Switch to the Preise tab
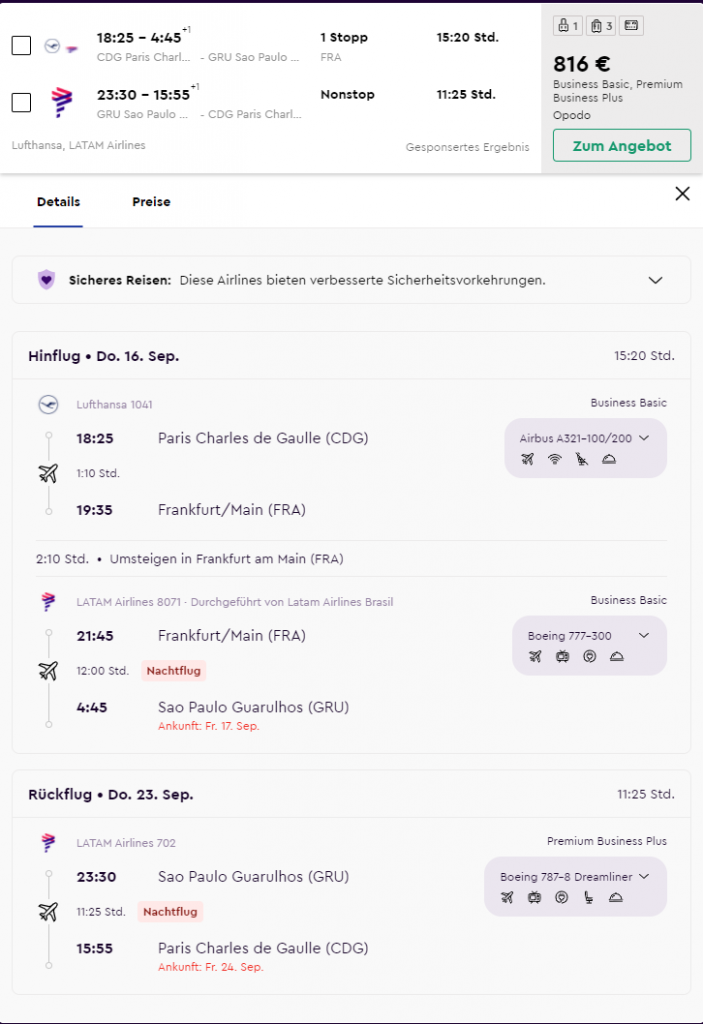703x1024 pixels. [151, 202]
